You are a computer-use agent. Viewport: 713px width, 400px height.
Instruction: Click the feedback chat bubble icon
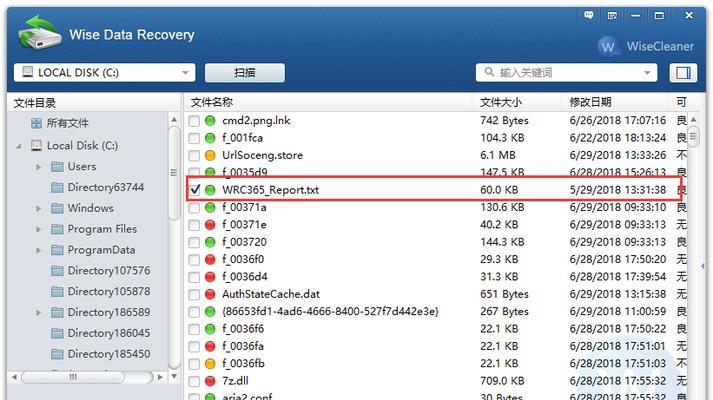click(589, 15)
